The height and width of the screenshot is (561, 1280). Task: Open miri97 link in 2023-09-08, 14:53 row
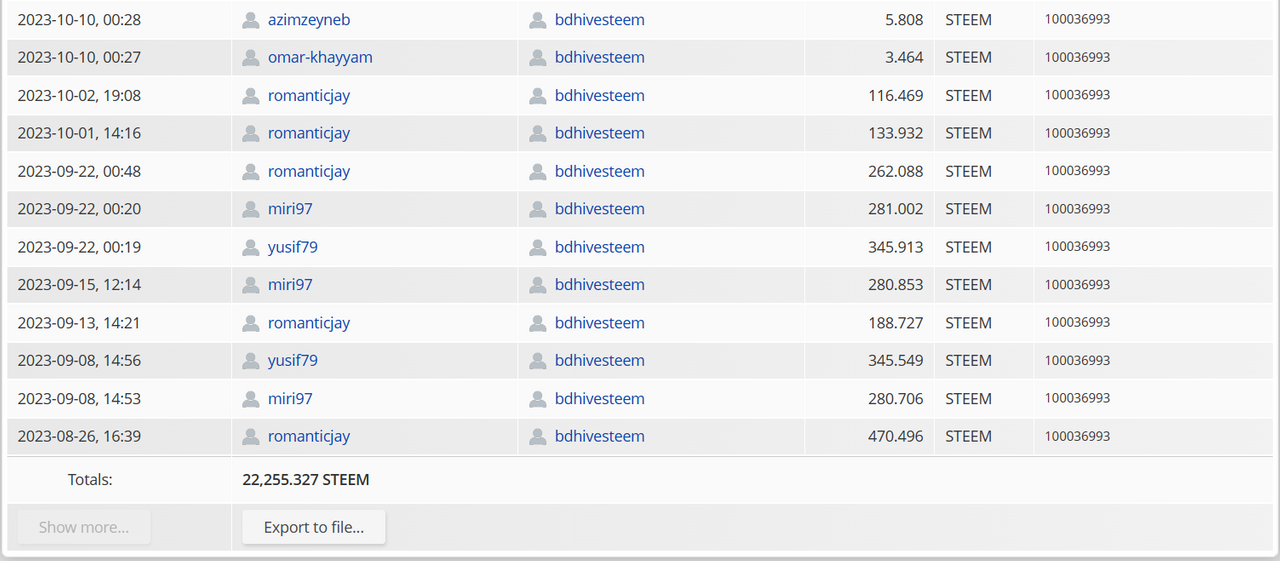click(x=290, y=398)
